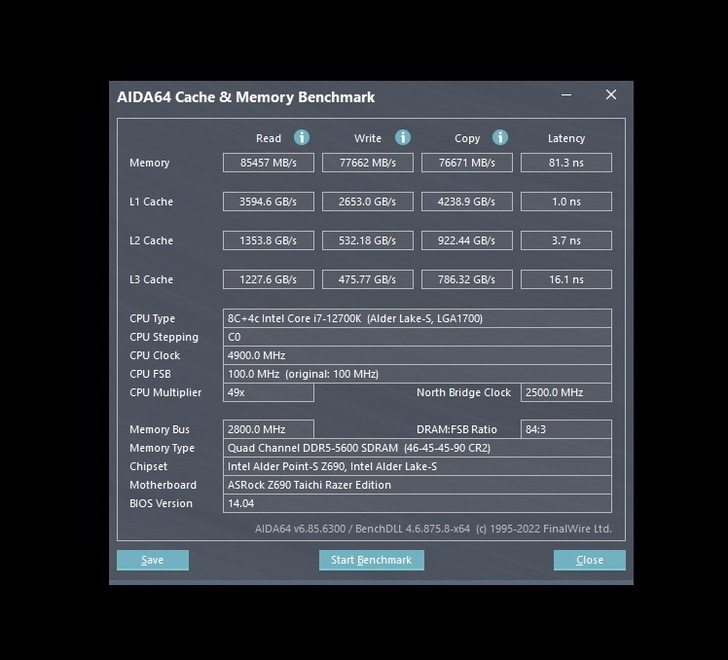Image resolution: width=728 pixels, height=660 pixels.
Task: Select the Memory Write value 77662 MB/s
Action: pyautogui.click(x=367, y=162)
